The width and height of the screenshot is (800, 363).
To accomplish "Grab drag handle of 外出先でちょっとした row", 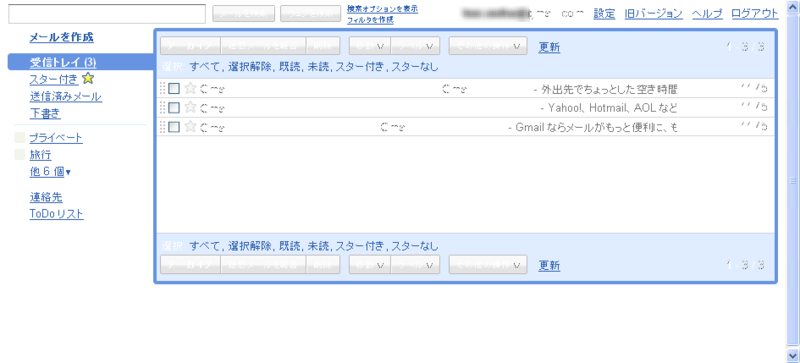I will [x=163, y=89].
